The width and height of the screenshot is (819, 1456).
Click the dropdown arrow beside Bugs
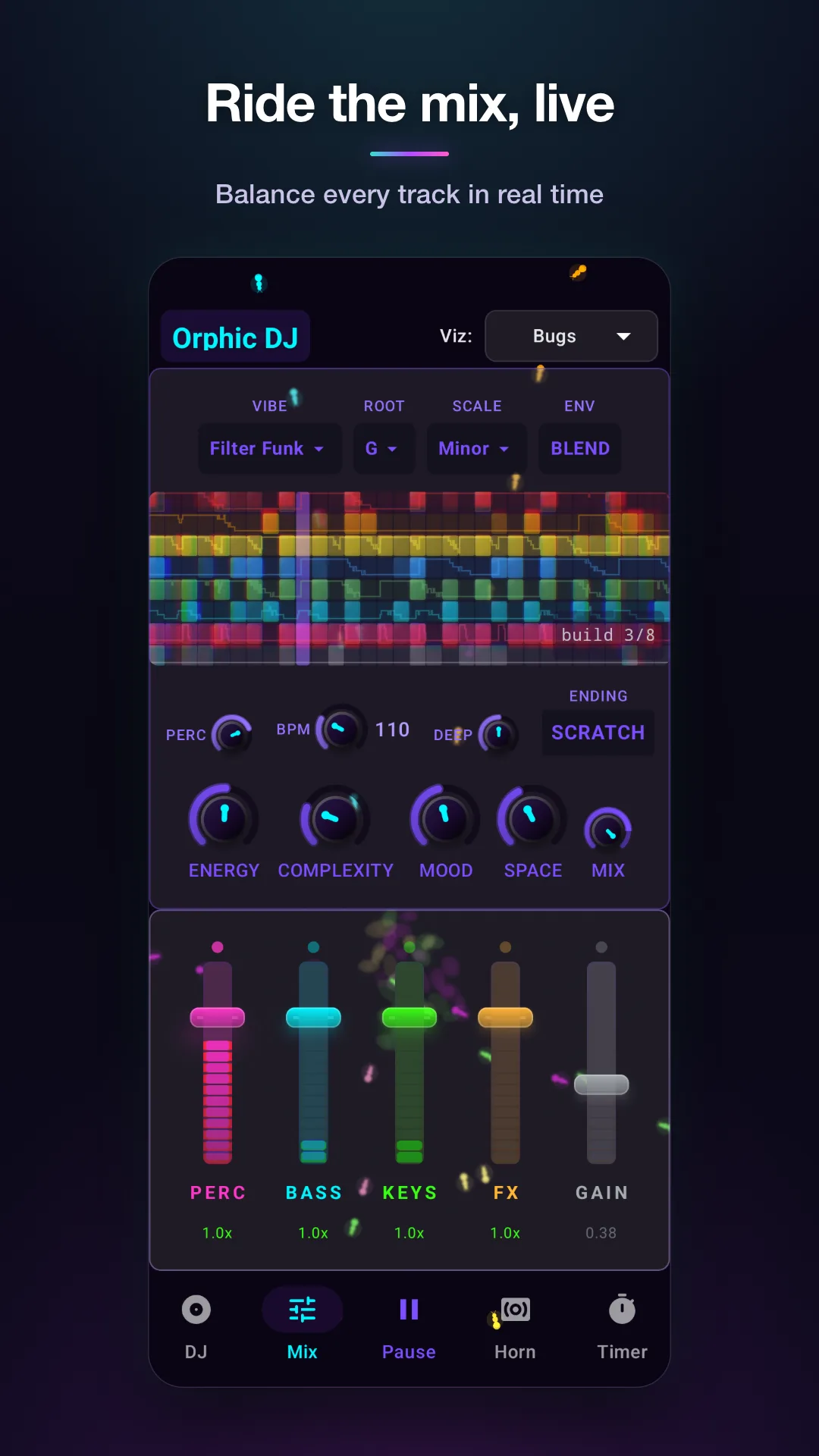click(623, 337)
